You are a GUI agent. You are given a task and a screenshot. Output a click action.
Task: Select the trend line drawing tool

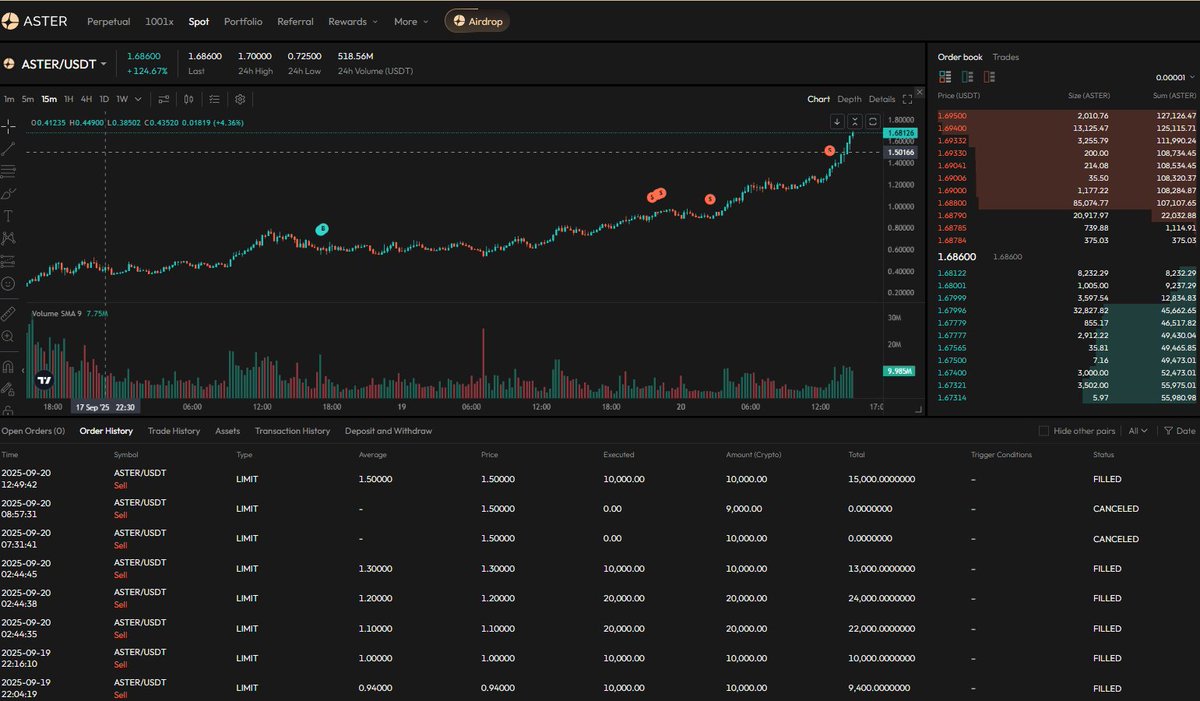9,148
